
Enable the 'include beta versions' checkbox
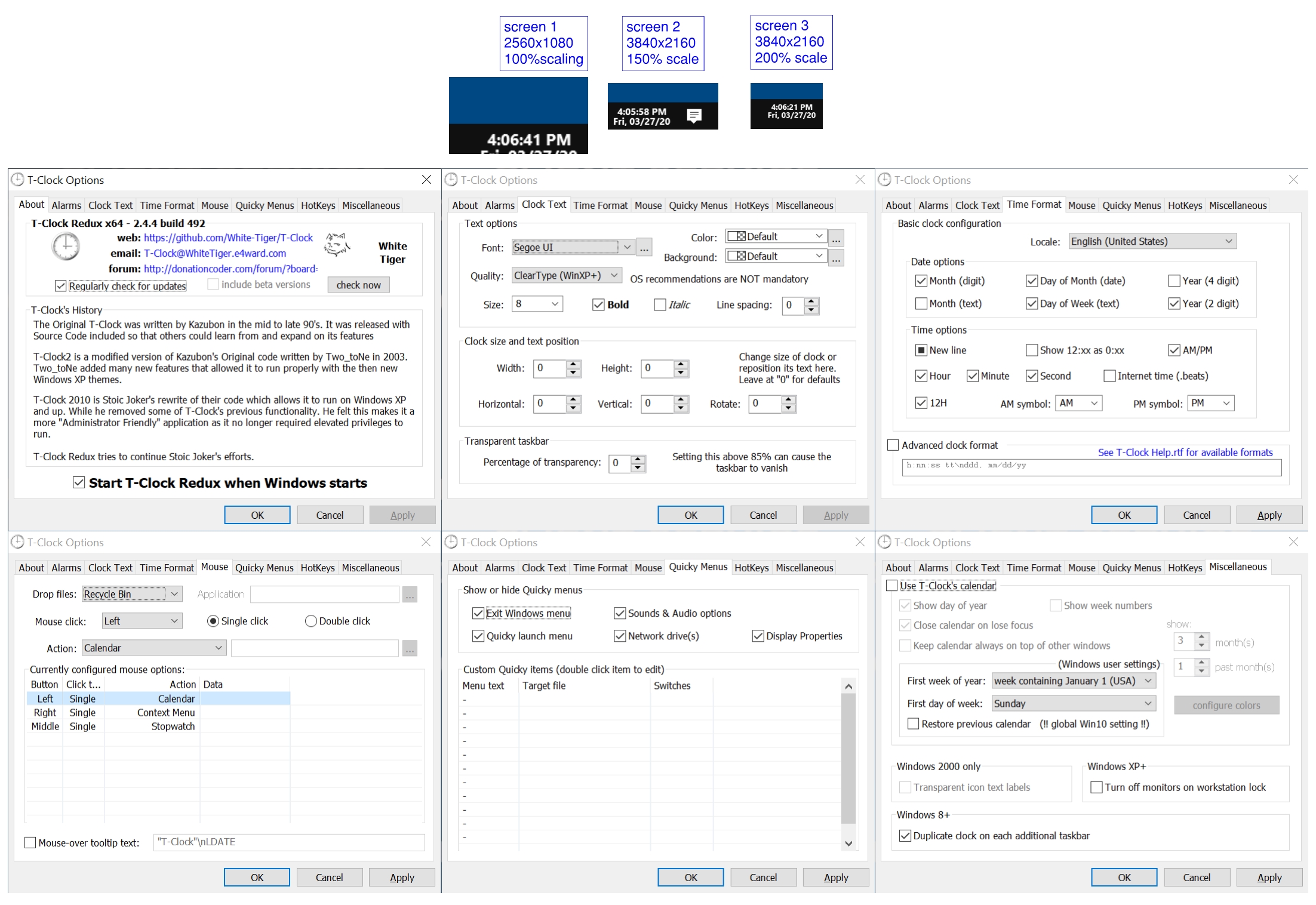pos(213,284)
